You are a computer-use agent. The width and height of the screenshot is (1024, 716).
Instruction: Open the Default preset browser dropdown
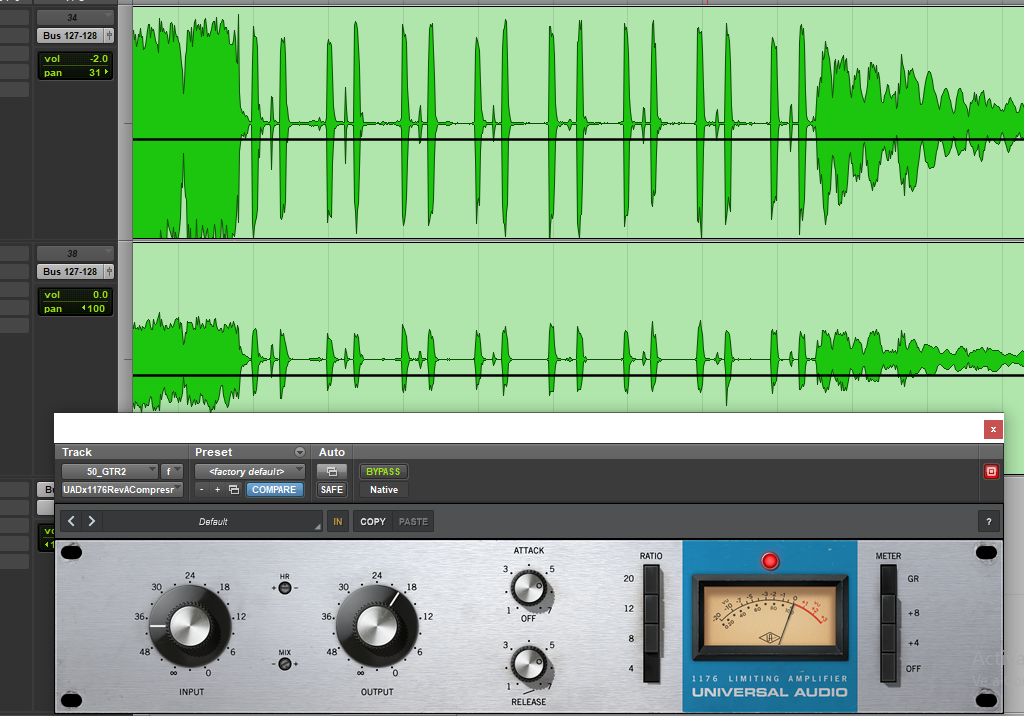[x=213, y=521]
